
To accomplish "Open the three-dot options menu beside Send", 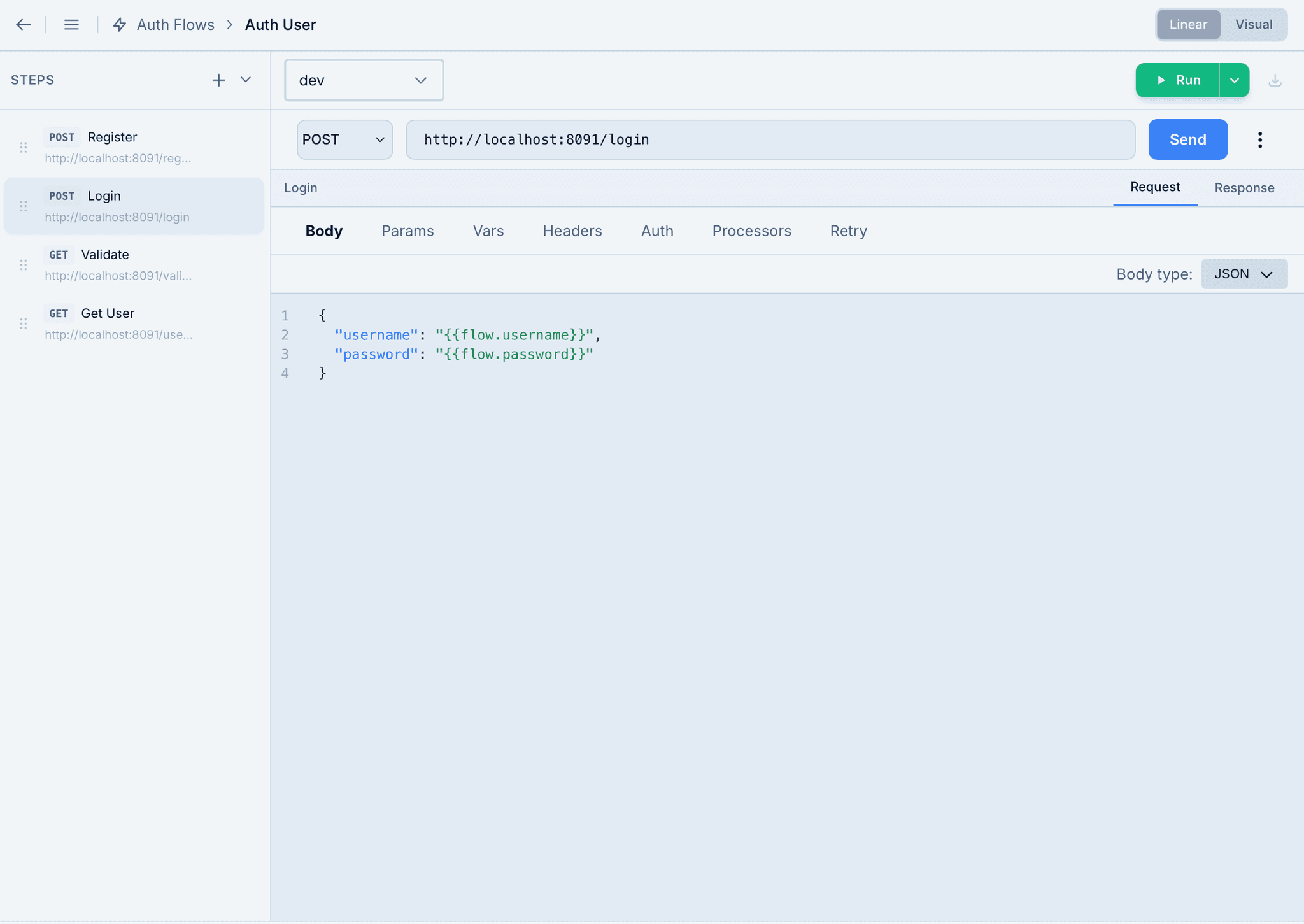I will tap(1259, 139).
